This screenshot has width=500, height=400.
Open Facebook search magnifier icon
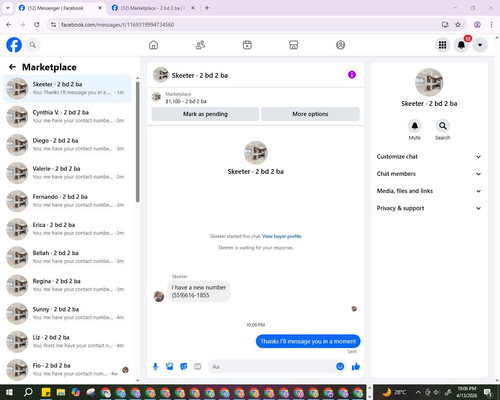coord(33,45)
